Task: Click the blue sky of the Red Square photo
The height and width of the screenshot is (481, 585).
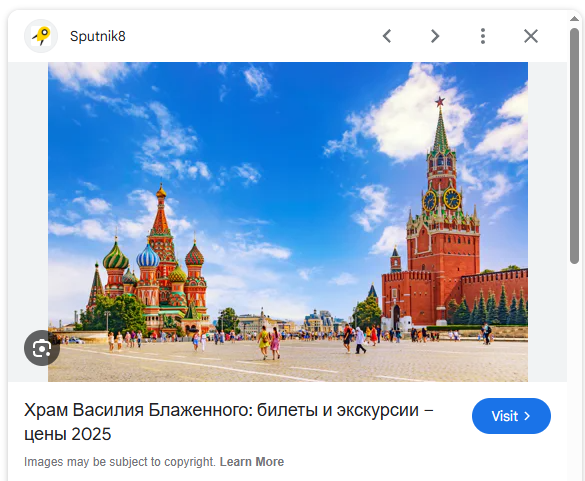Action: 284,131
